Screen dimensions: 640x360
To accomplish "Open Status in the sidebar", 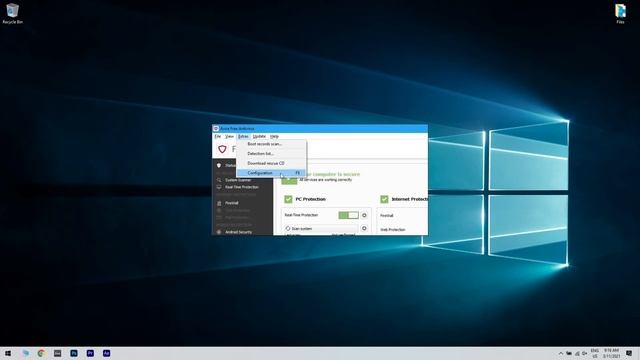I will [x=231, y=165].
